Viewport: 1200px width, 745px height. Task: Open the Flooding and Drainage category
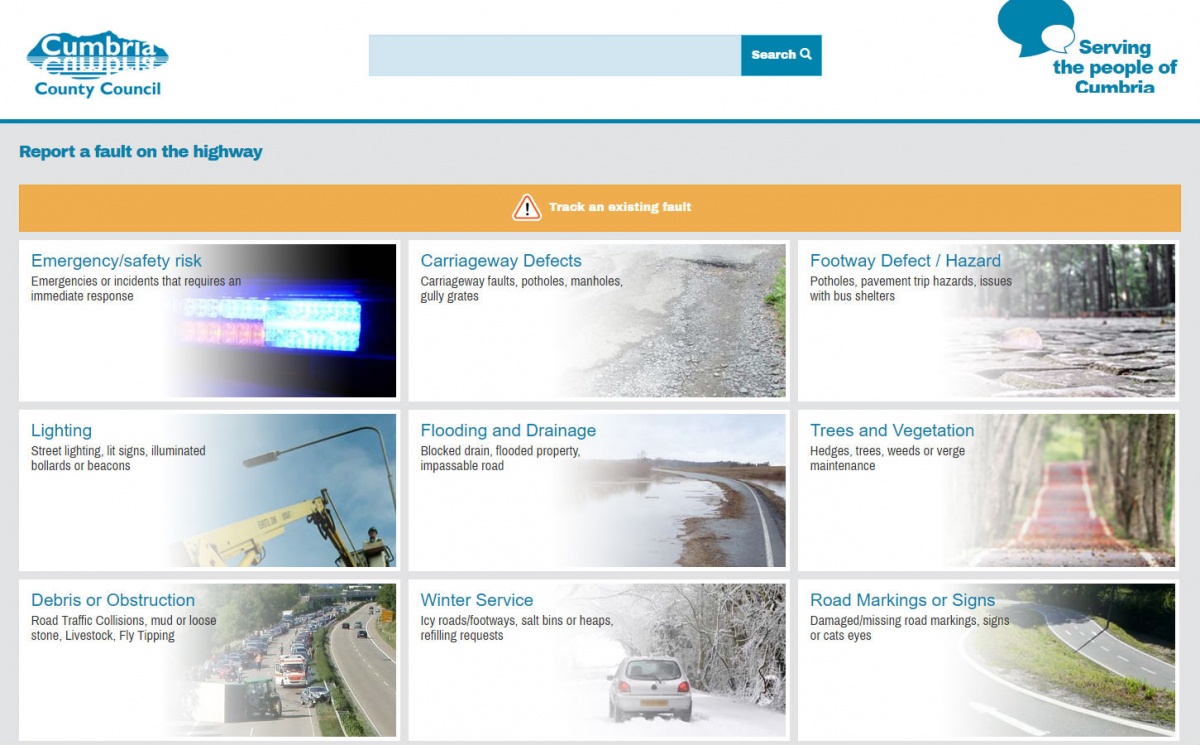click(x=508, y=431)
